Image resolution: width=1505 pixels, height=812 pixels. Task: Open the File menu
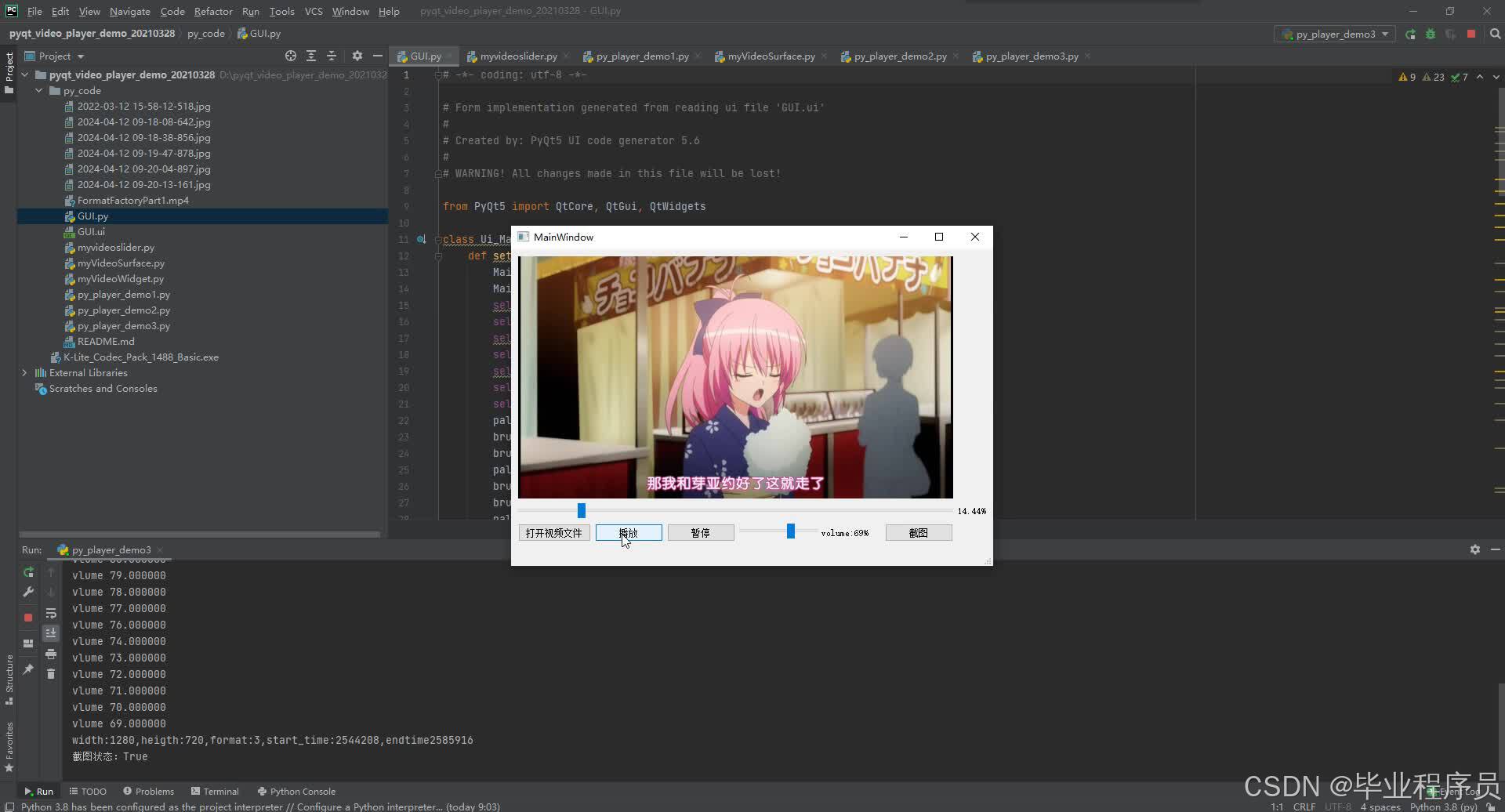(34, 11)
